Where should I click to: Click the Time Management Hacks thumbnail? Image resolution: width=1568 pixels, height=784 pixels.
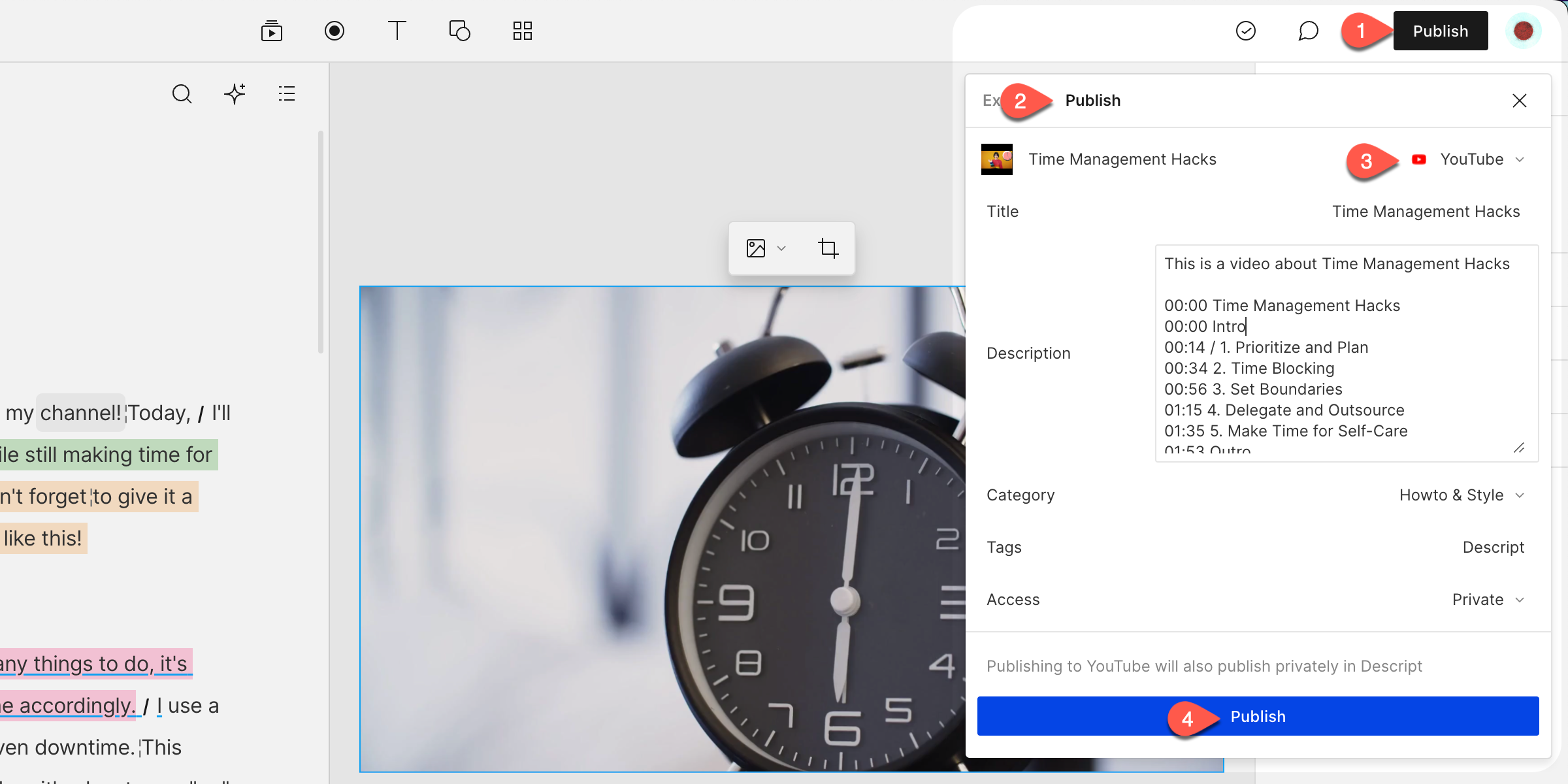coord(997,159)
